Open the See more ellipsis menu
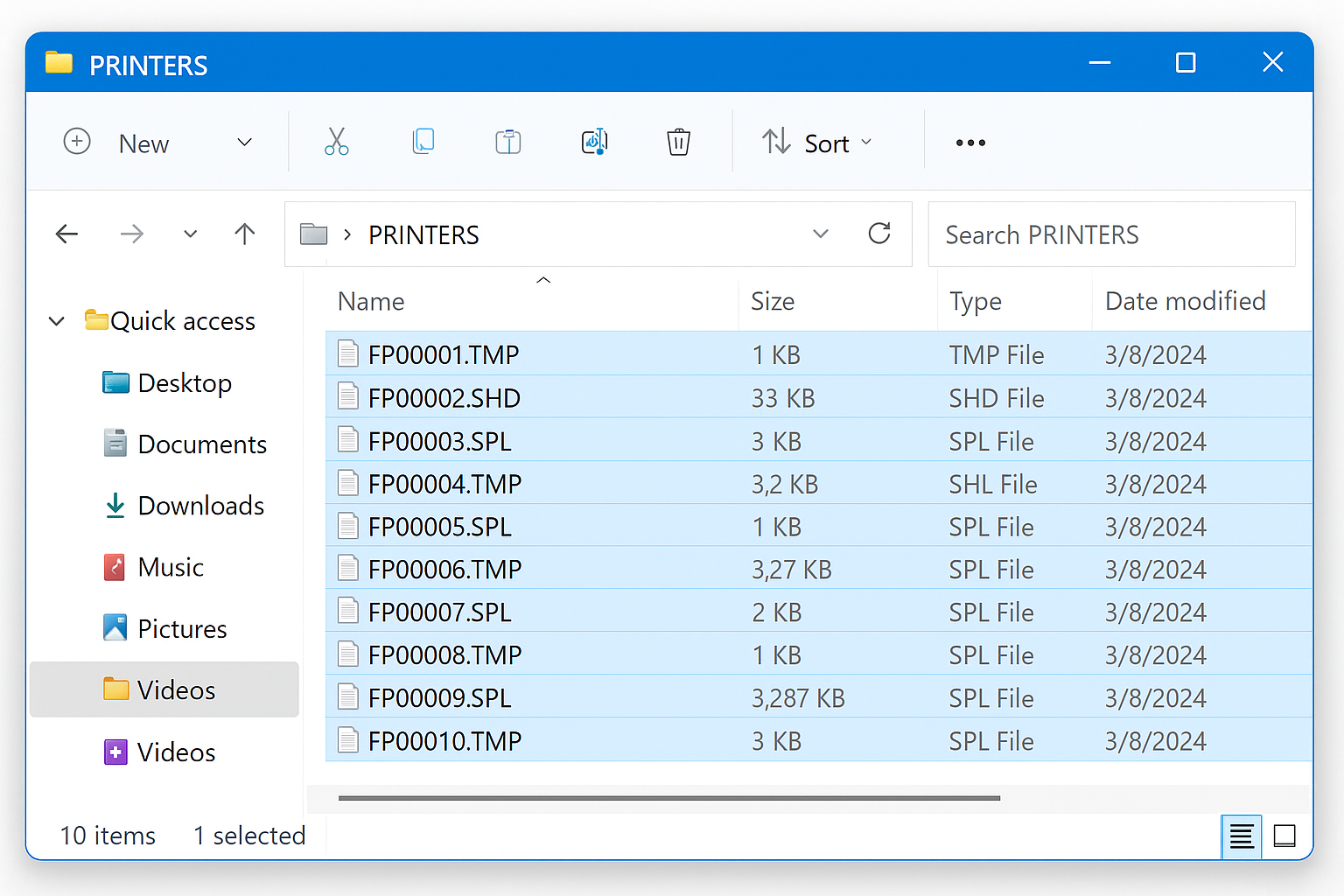The height and width of the screenshot is (896, 1344). pos(970,142)
